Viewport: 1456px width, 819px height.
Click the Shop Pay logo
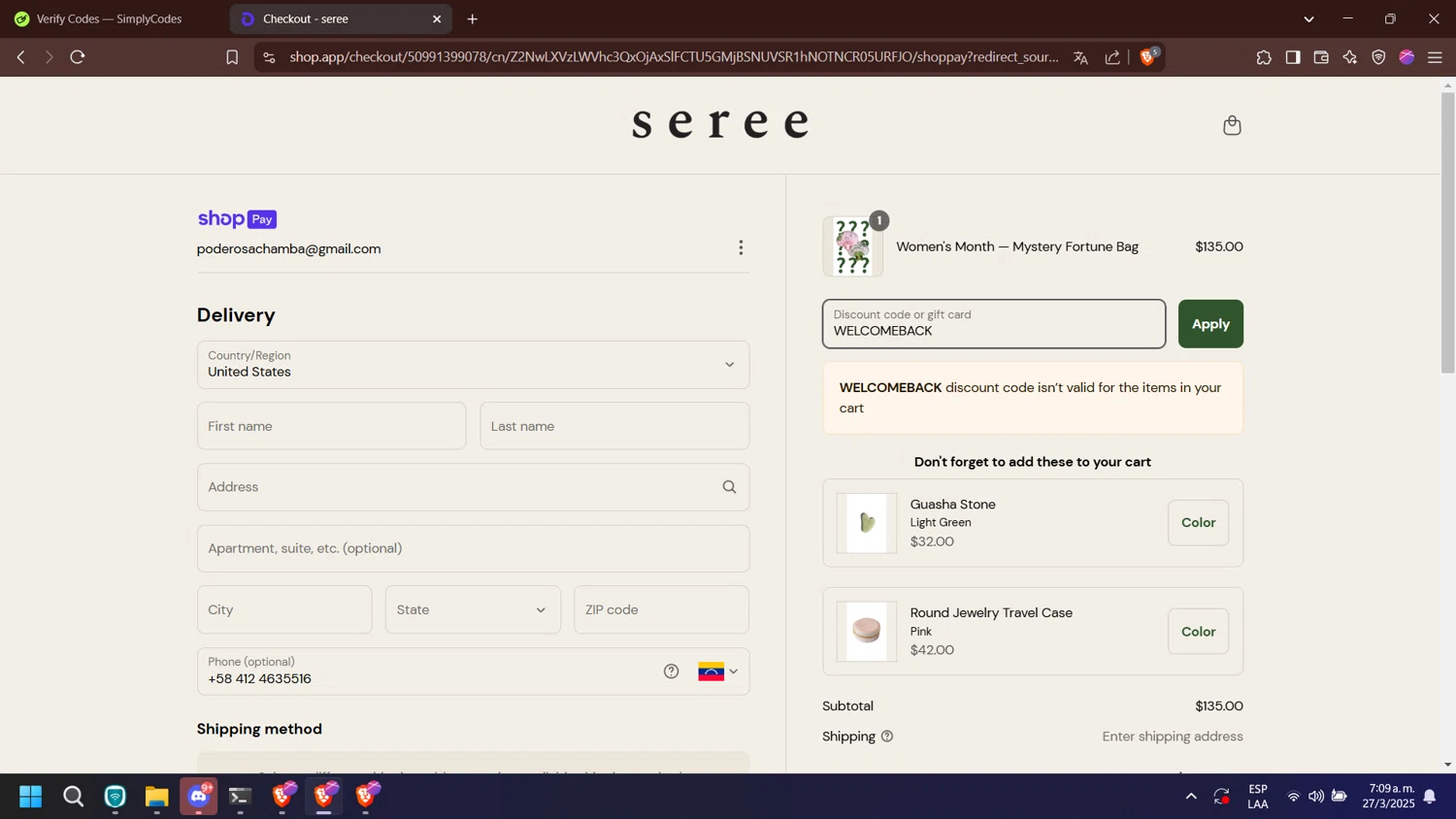[x=237, y=219]
